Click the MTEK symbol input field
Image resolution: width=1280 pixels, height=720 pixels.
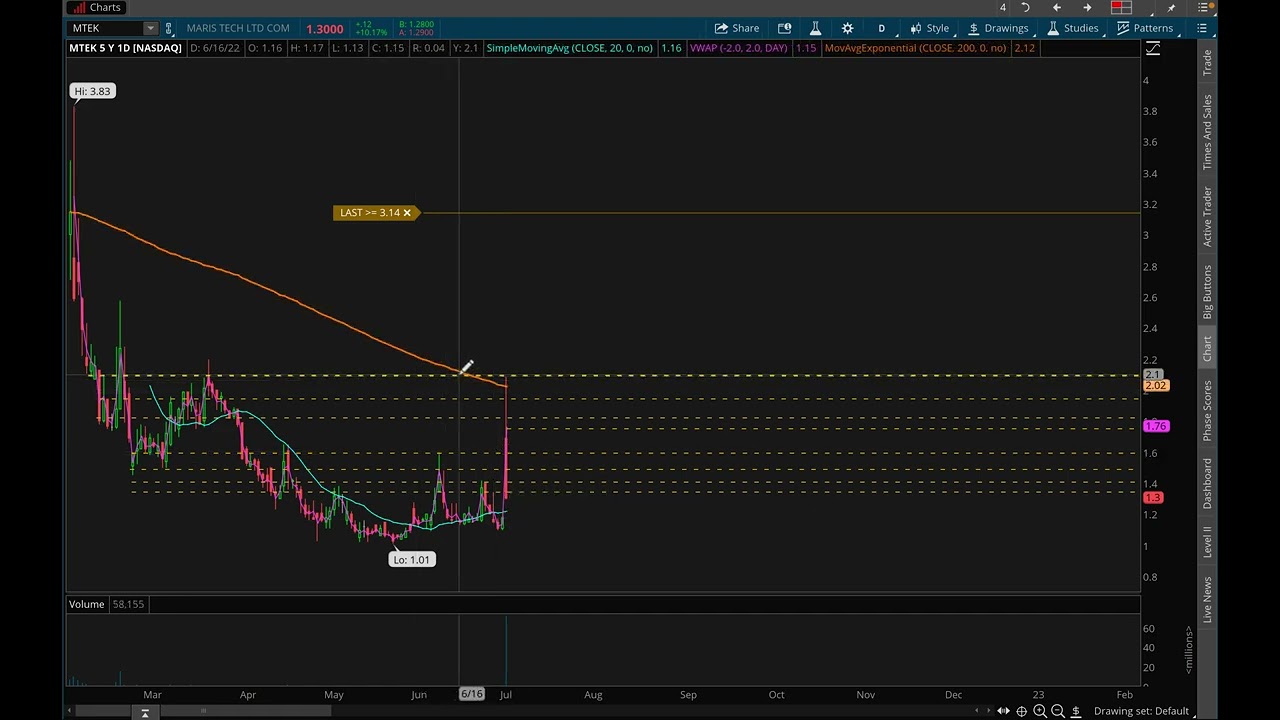tap(106, 28)
